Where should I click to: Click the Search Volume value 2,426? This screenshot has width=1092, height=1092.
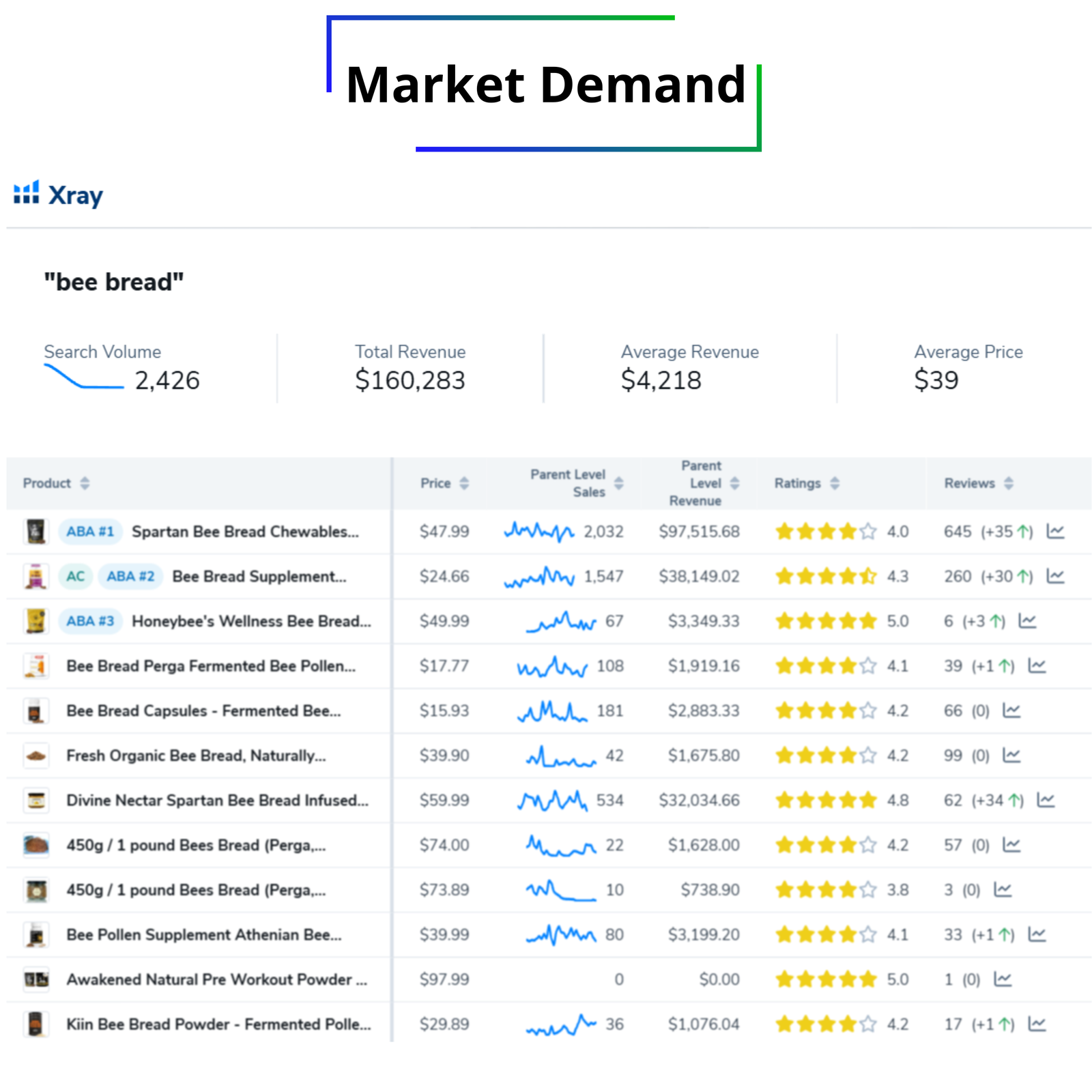167,380
